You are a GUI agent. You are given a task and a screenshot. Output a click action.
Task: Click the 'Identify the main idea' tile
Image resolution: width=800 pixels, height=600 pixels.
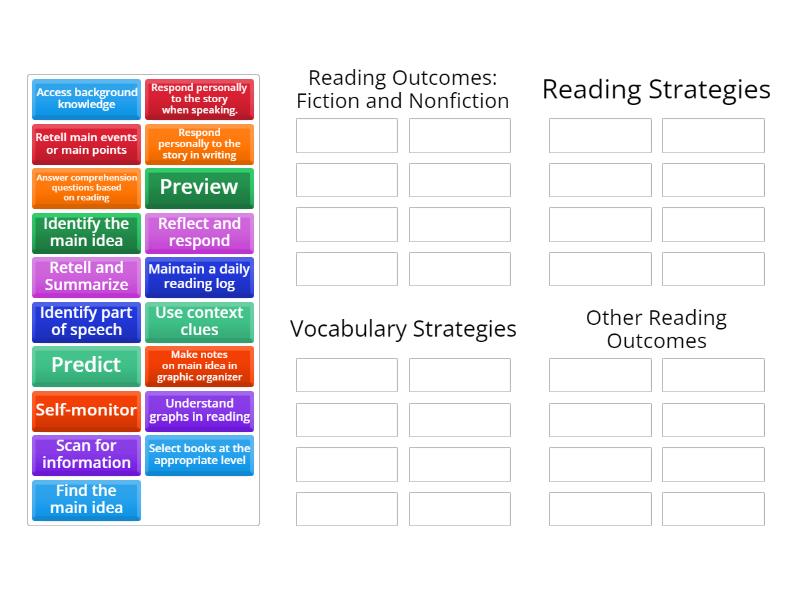86,233
